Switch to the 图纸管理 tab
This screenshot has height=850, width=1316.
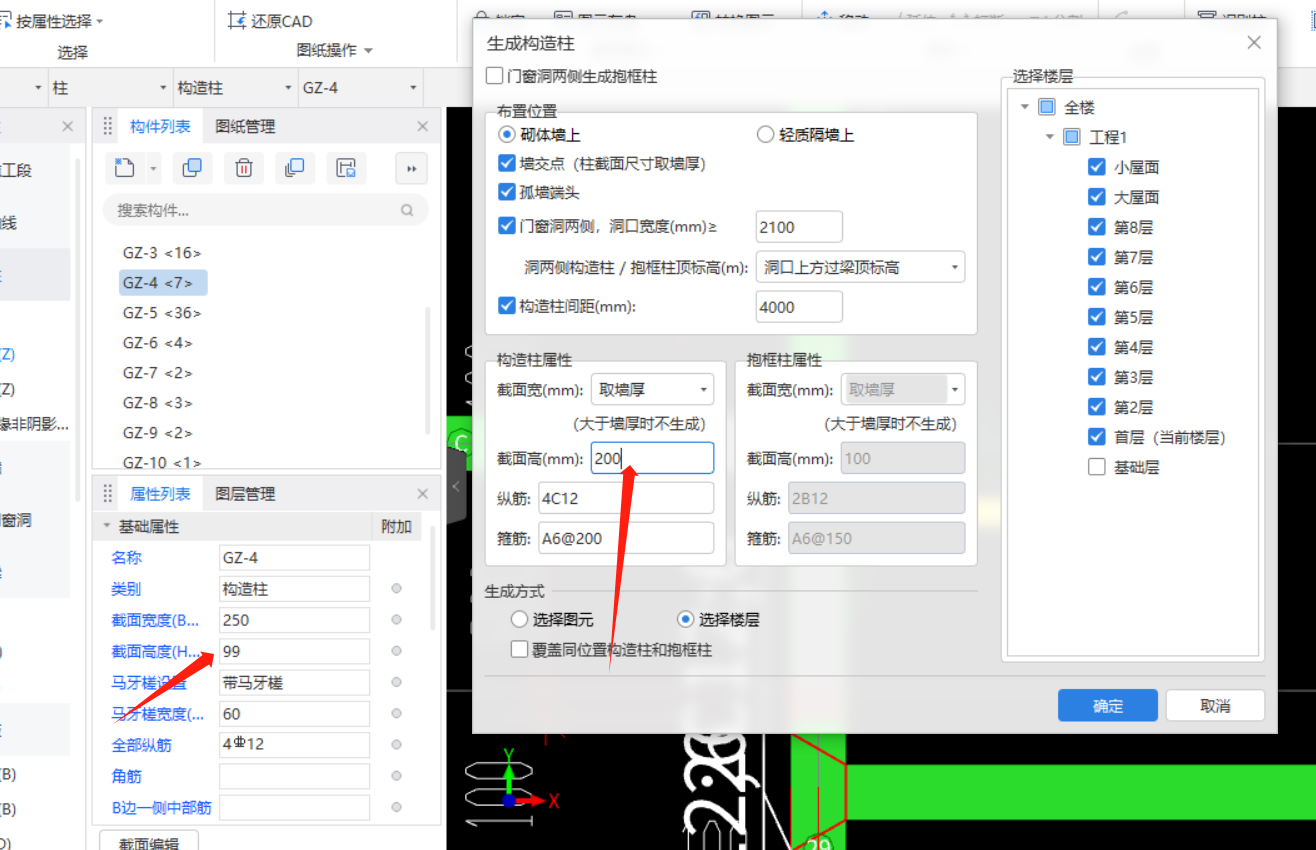click(x=245, y=127)
